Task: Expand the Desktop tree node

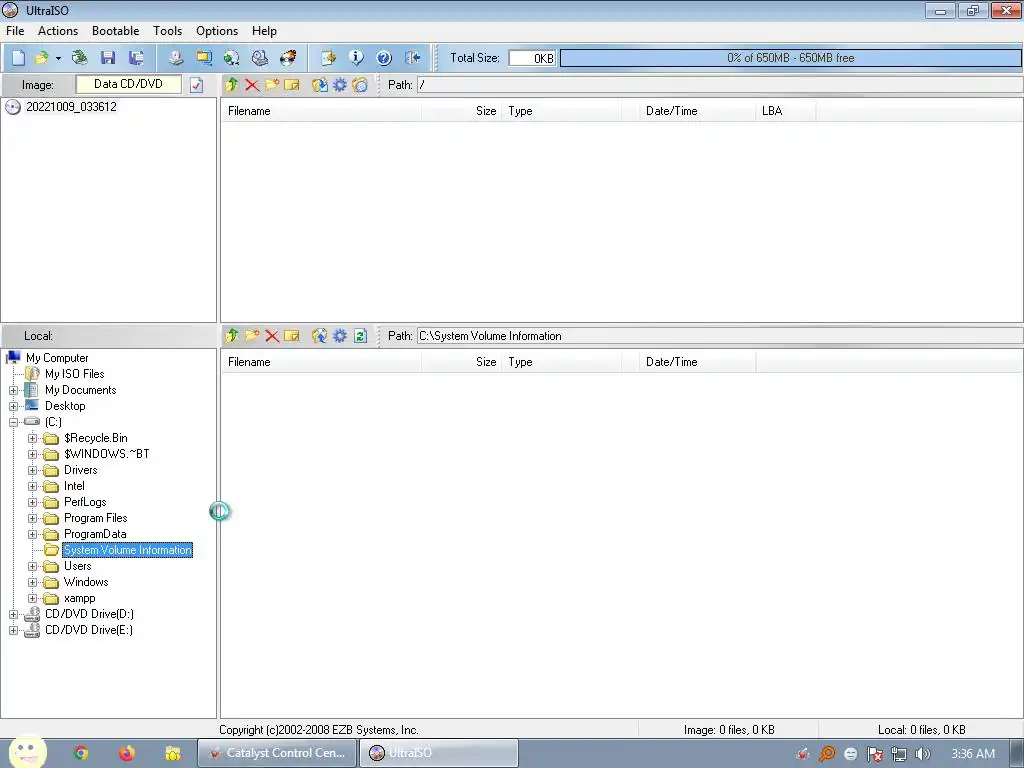Action: (13, 406)
